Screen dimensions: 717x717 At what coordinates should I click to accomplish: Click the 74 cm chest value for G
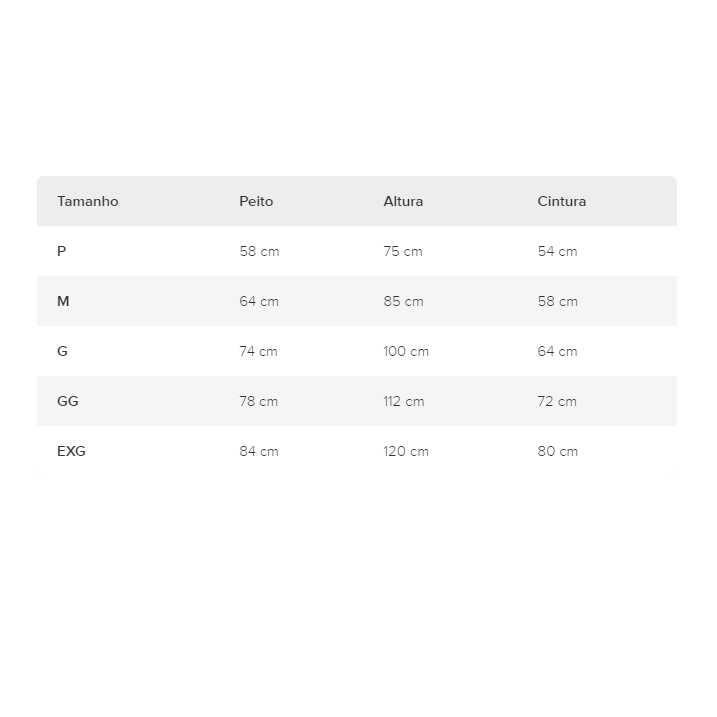258,351
